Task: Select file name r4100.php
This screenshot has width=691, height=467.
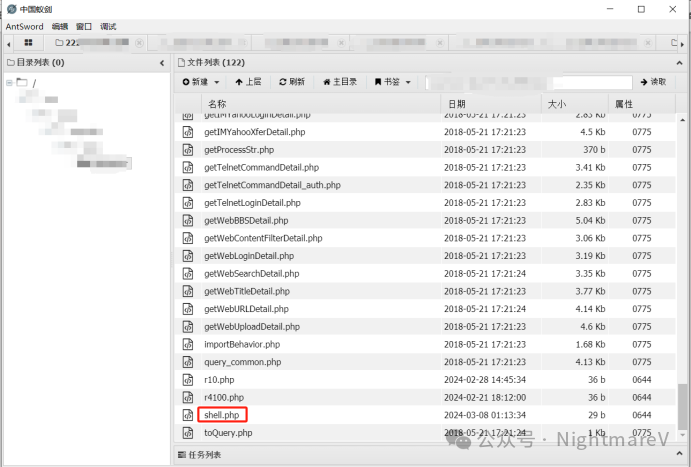Action: coord(224,397)
